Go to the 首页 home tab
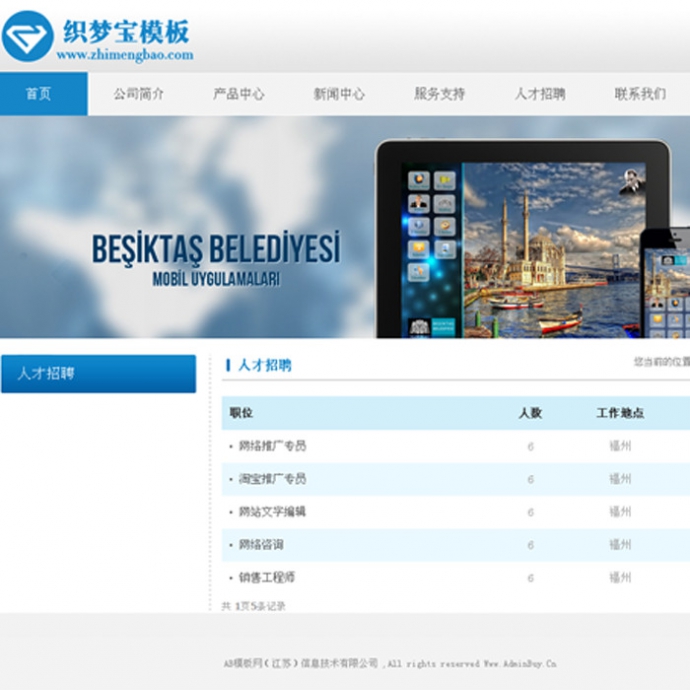Viewport: 690px width, 690px height. tap(44, 94)
